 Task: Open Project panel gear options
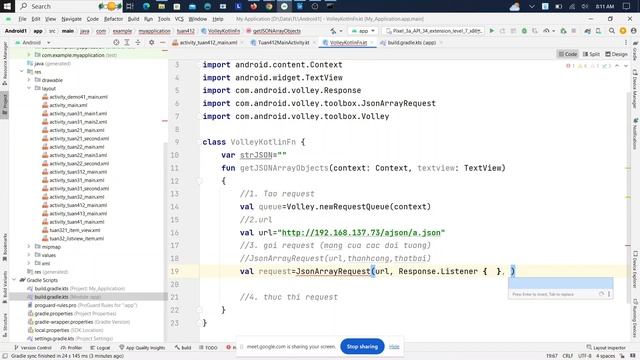[x=151, y=42]
